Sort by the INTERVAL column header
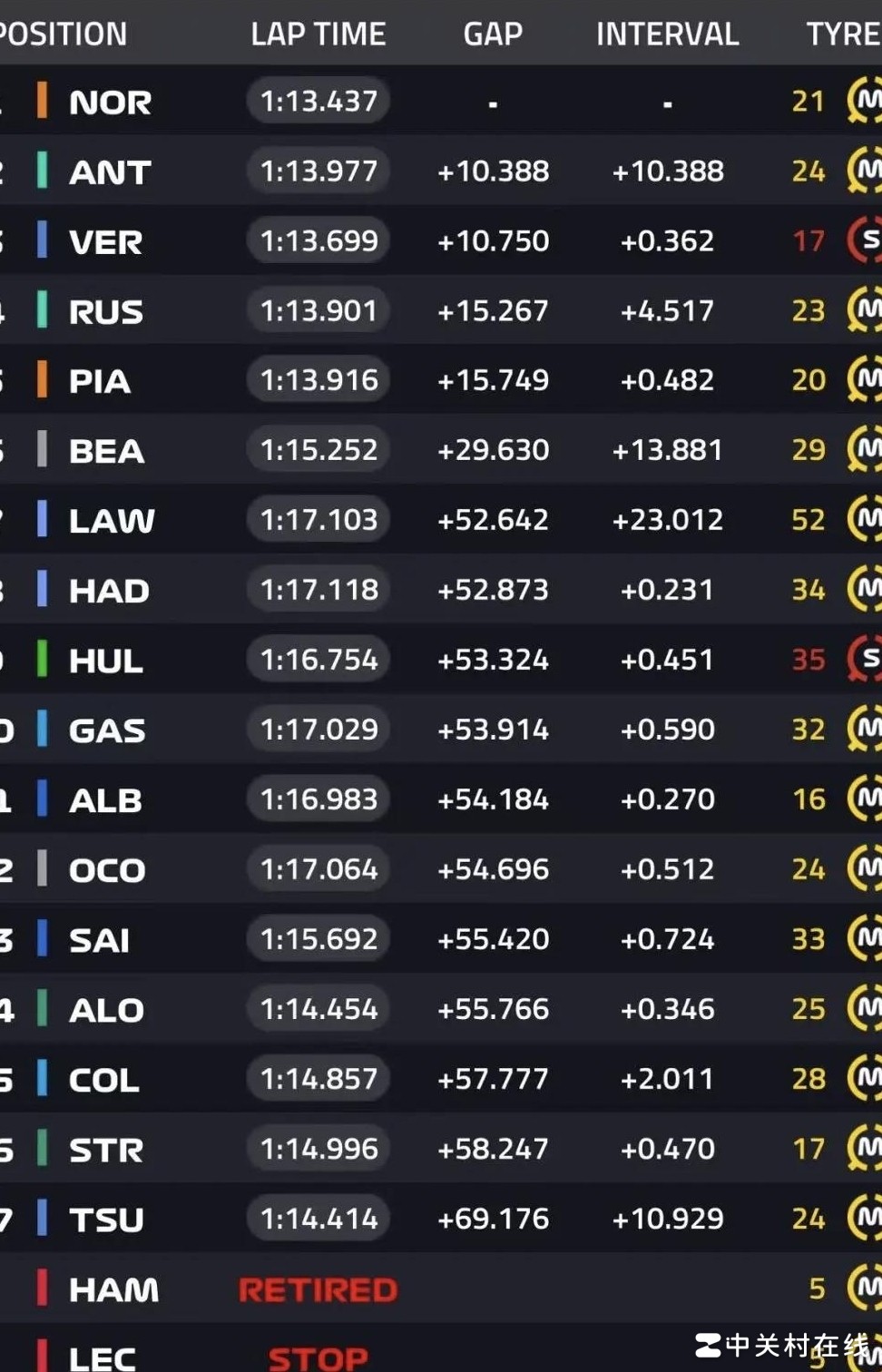Image resolution: width=882 pixels, height=1372 pixels. click(667, 34)
